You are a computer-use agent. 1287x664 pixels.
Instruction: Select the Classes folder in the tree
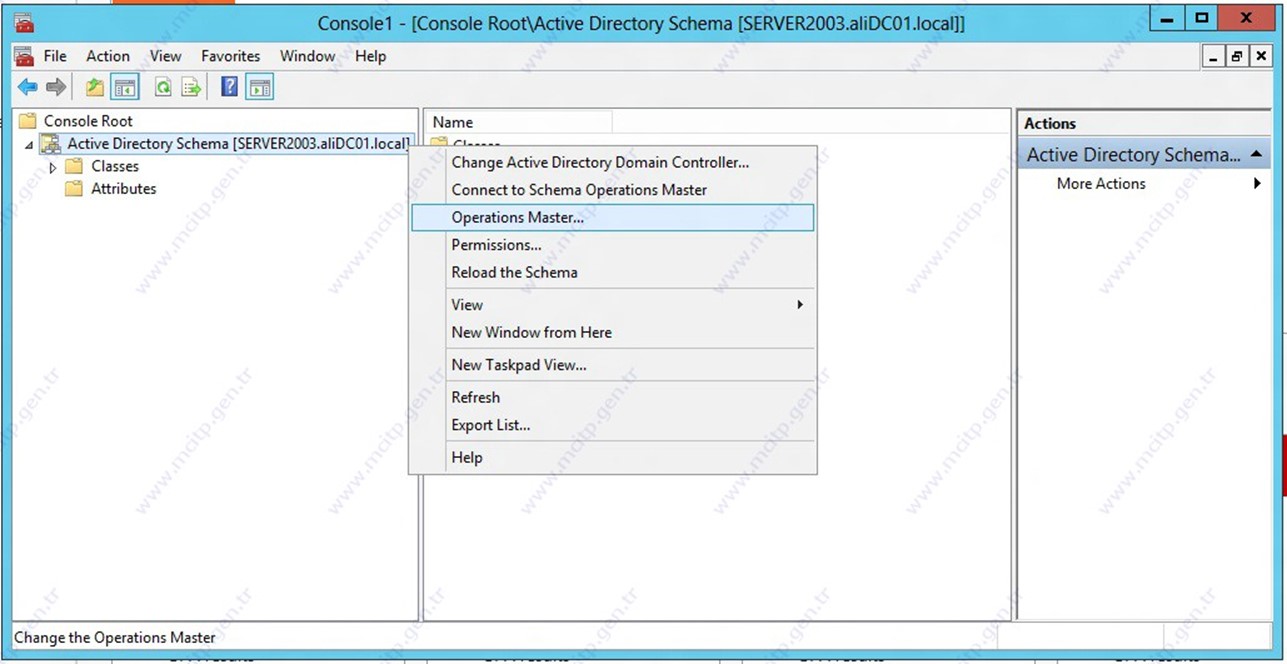click(115, 167)
